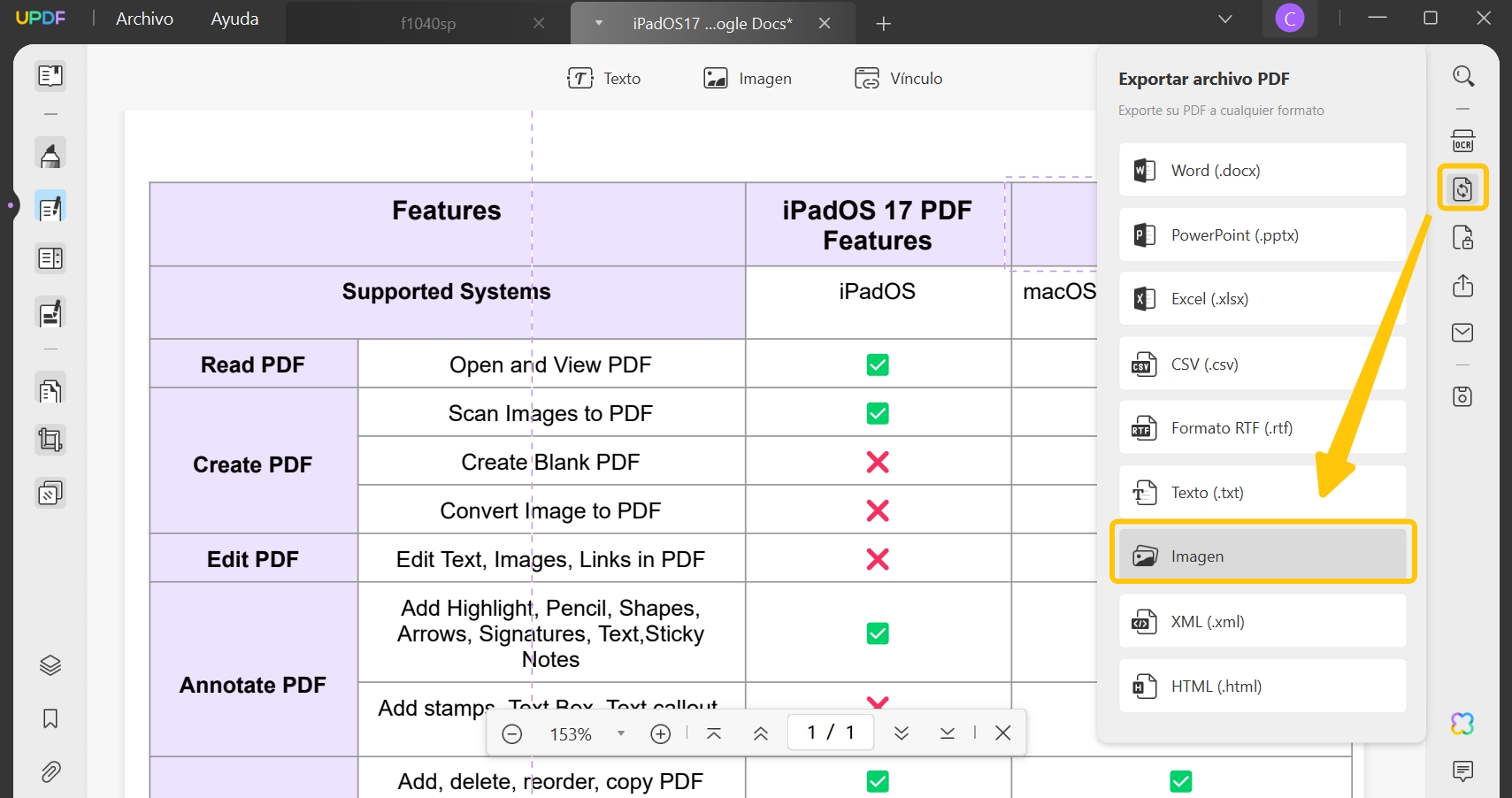Screen dimensions: 1512x798
Task: Click the Save as other icon
Action: click(x=1463, y=396)
